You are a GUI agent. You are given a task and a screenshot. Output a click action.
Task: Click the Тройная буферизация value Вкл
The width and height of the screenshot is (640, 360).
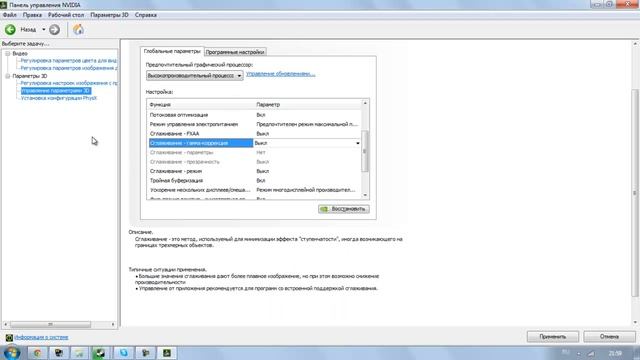[261, 181]
